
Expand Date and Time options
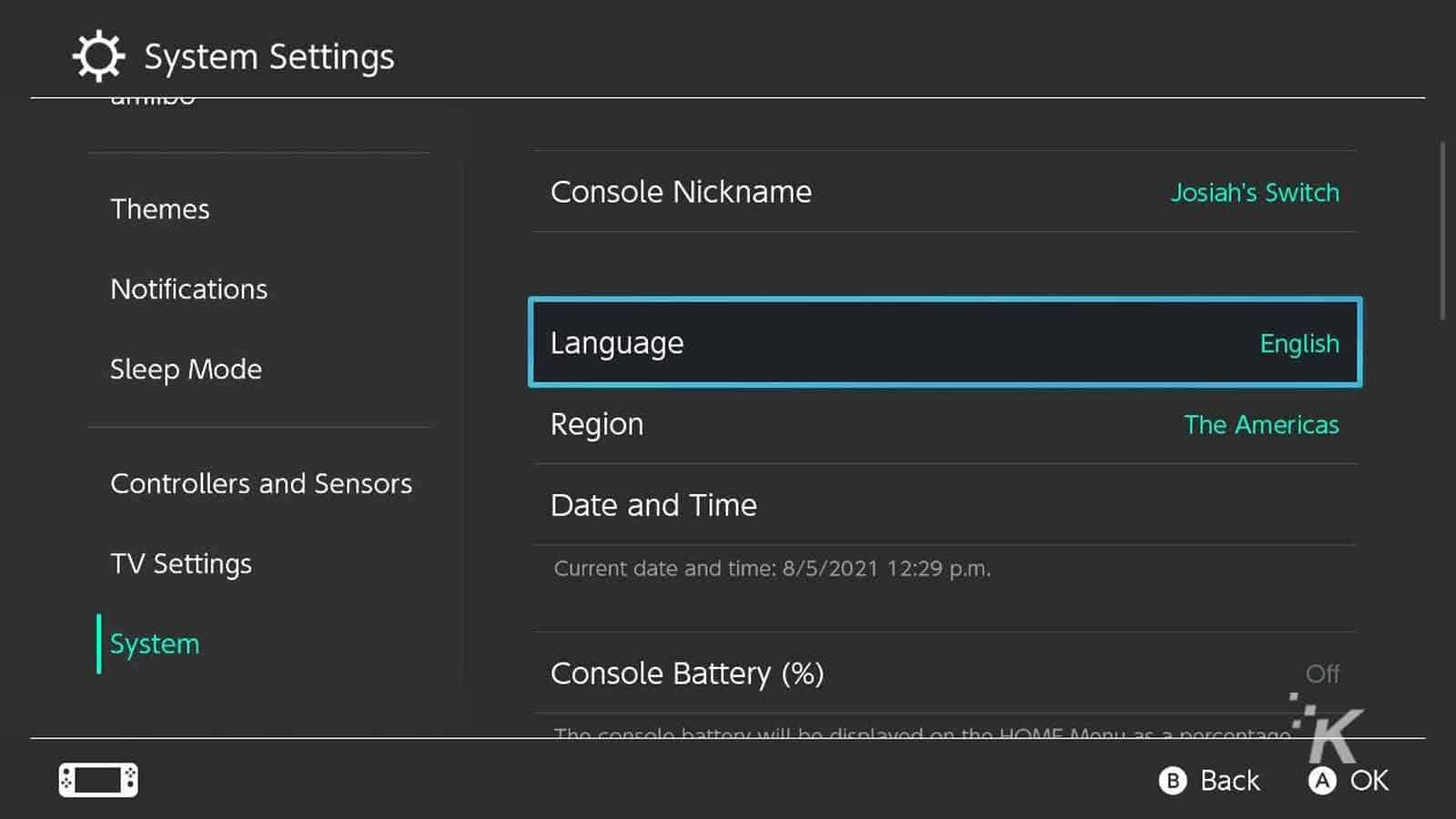coord(653,505)
